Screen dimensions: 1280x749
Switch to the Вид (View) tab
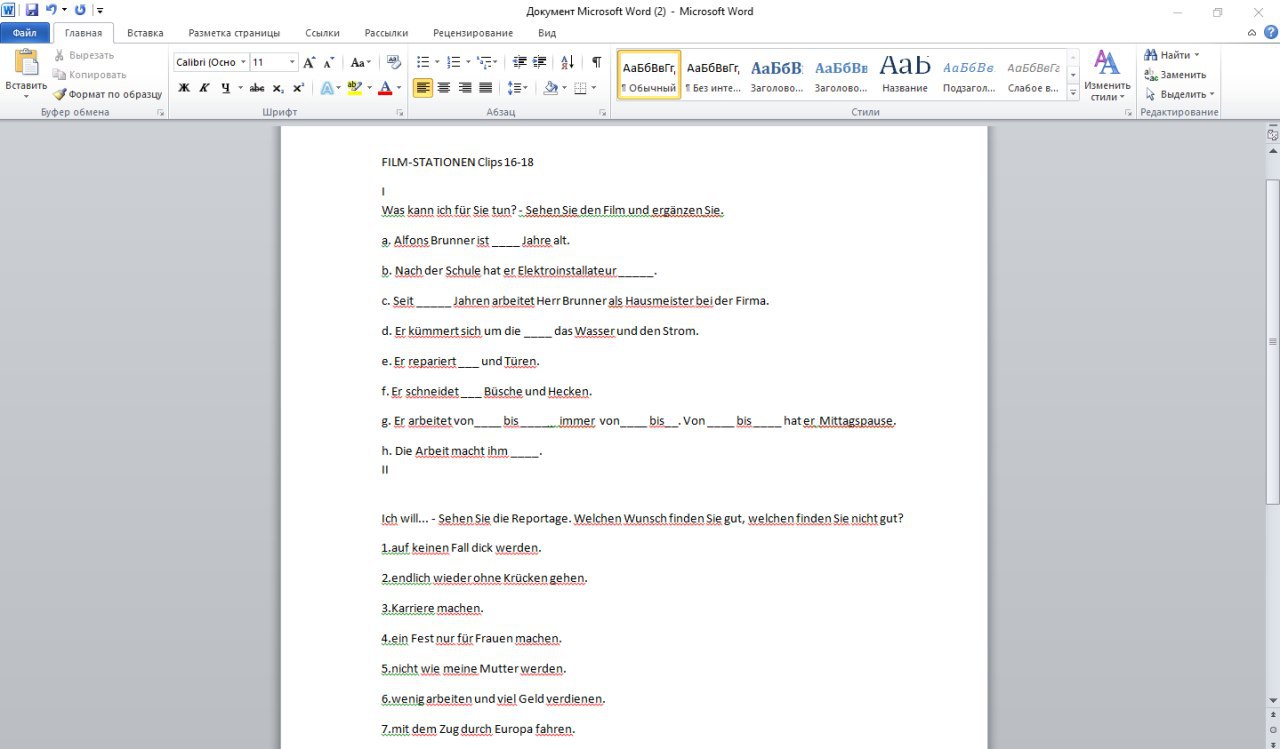[x=547, y=33]
